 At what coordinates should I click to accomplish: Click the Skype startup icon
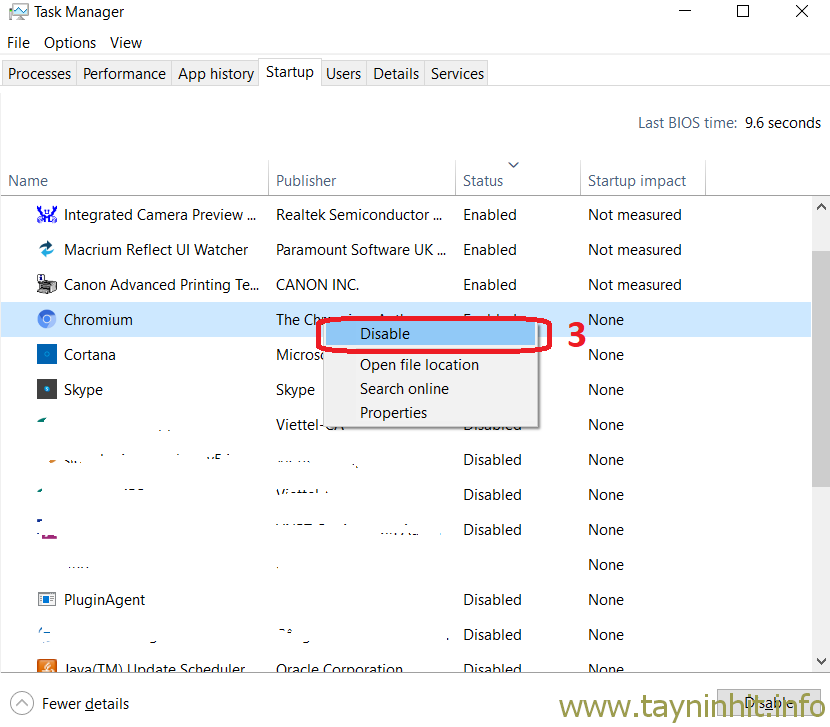tap(46, 390)
